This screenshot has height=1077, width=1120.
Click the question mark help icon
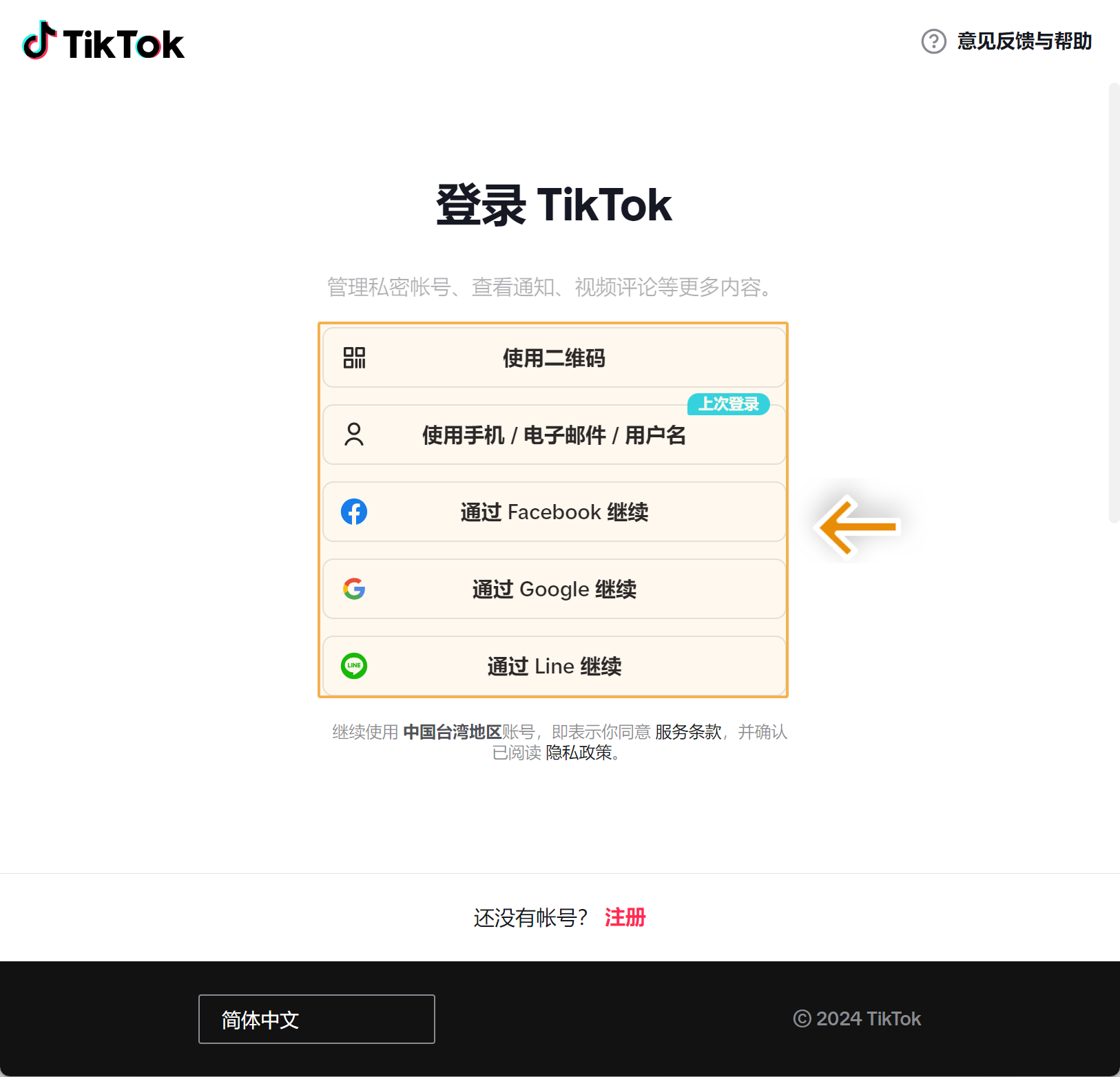(x=933, y=41)
